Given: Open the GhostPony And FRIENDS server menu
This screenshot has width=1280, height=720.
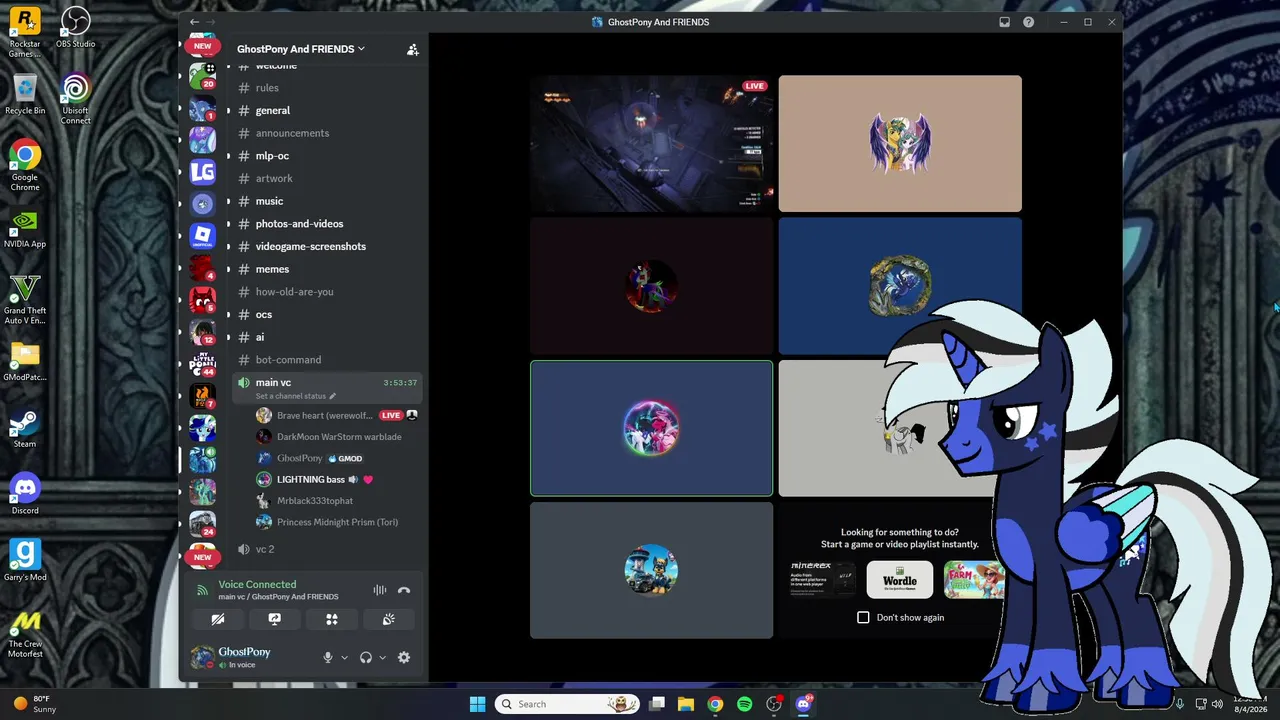Looking at the screenshot, I should pos(301,49).
